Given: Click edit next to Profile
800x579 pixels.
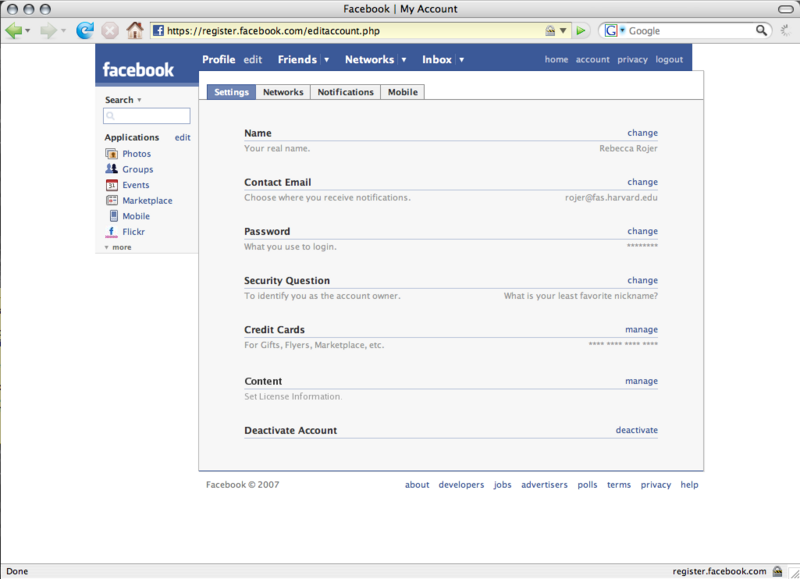Looking at the screenshot, I should pyautogui.click(x=253, y=60).
